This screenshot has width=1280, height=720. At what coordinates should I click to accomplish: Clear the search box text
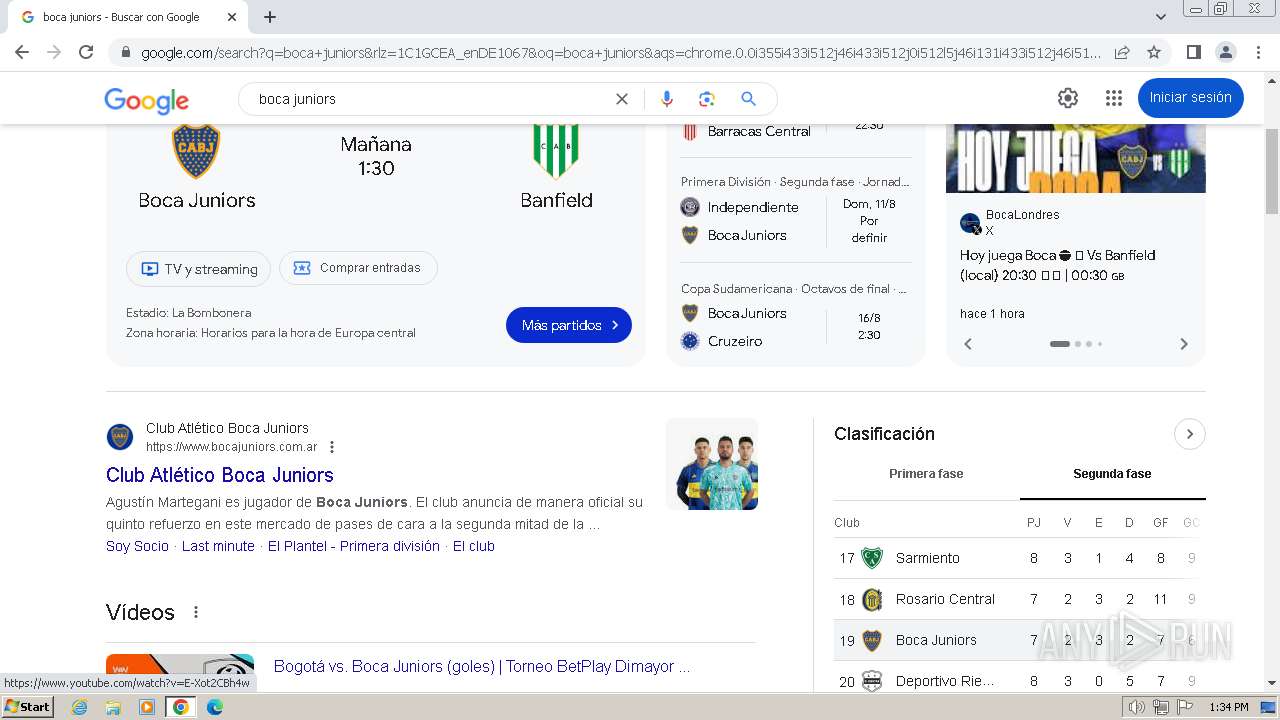(x=622, y=99)
